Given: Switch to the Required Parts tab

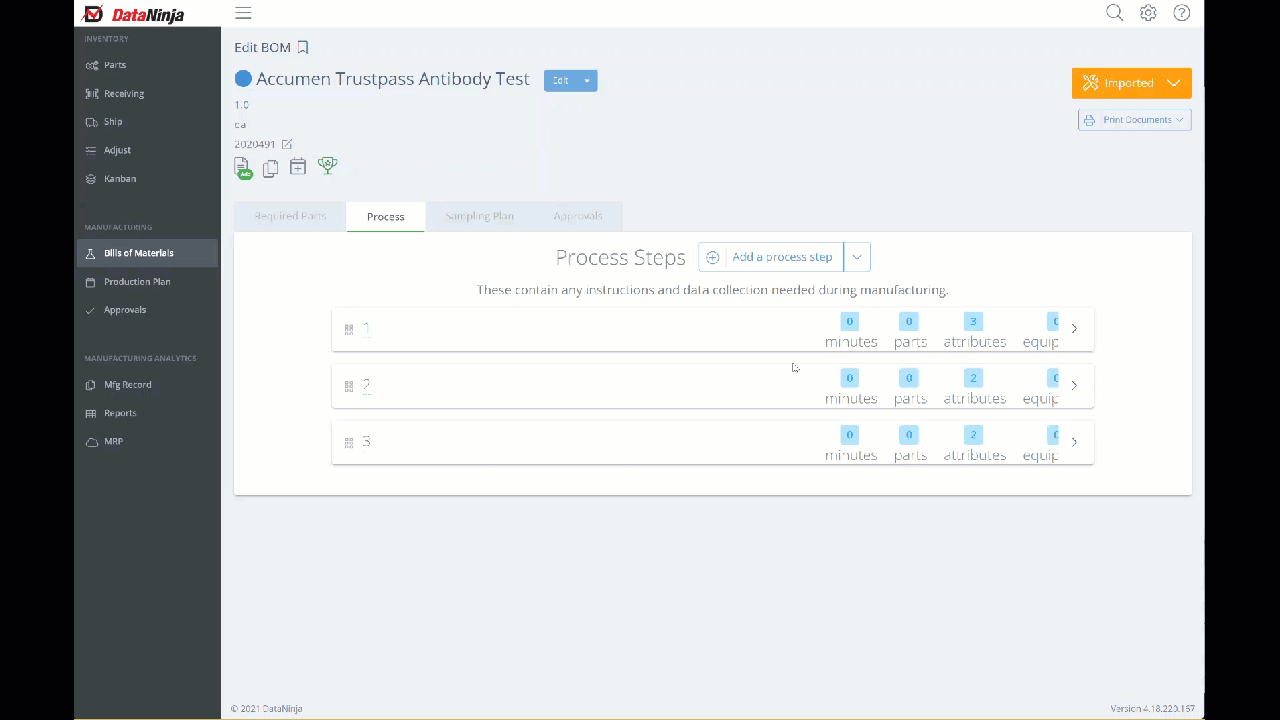Looking at the screenshot, I should tap(290, 216).
